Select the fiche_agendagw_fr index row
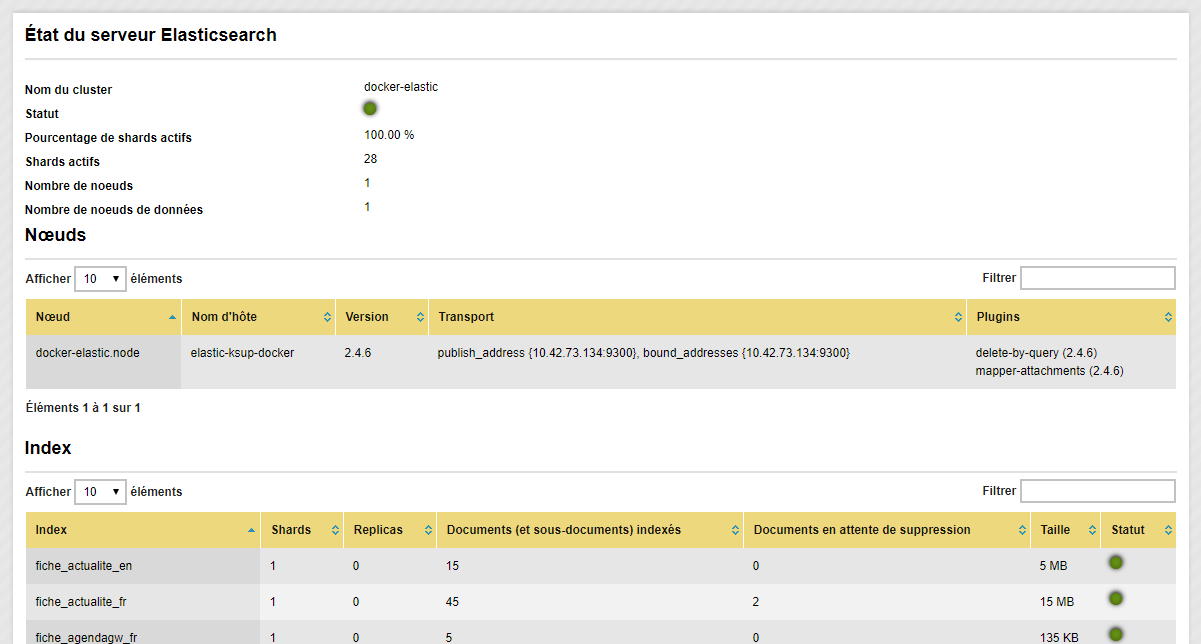1201x644 pixels. [x=601, y=632]
